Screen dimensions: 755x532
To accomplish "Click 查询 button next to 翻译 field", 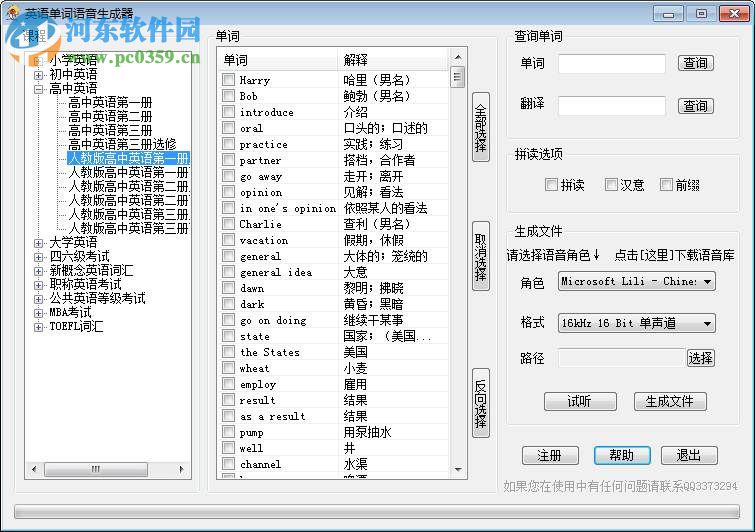I will (695, 105).
